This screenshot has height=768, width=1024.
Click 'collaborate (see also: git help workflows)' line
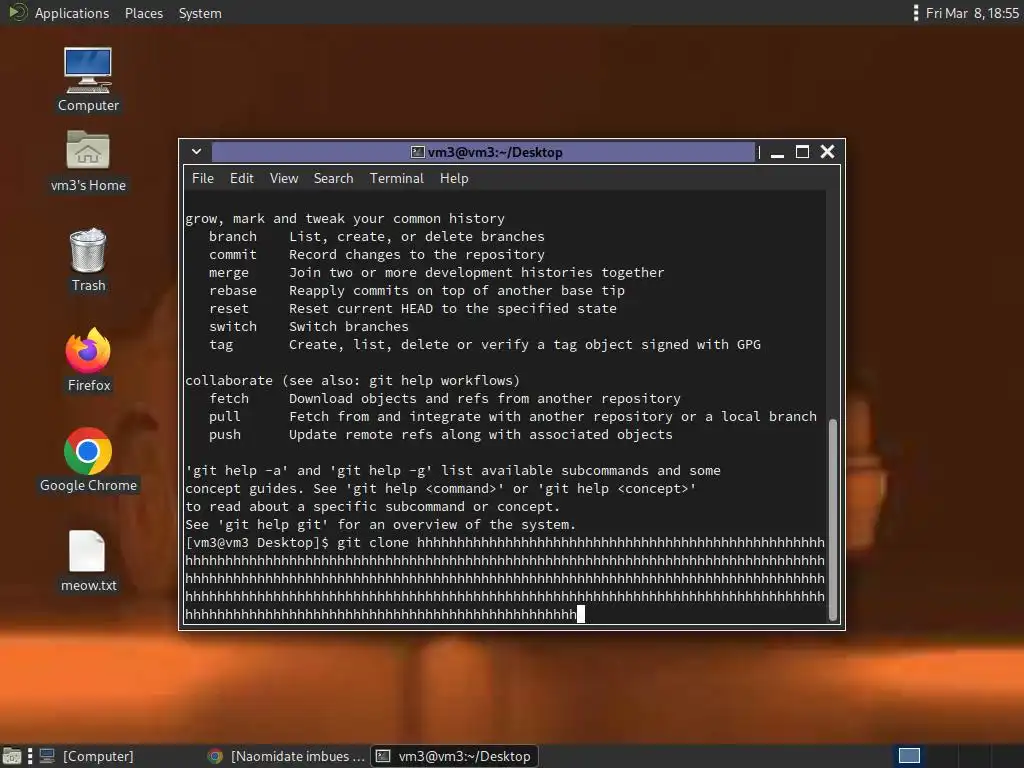(x=353, y=381)
